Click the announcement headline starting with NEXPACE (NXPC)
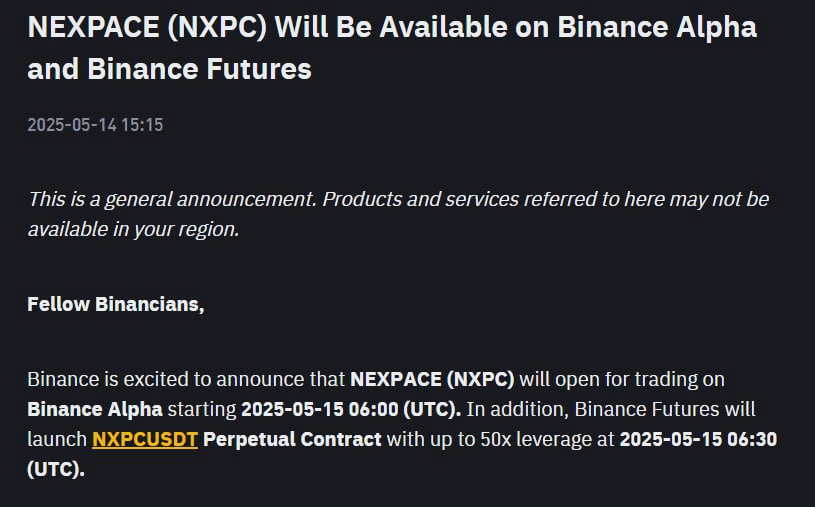This screenshot has height=507, width=815. [x=392, y=48]
